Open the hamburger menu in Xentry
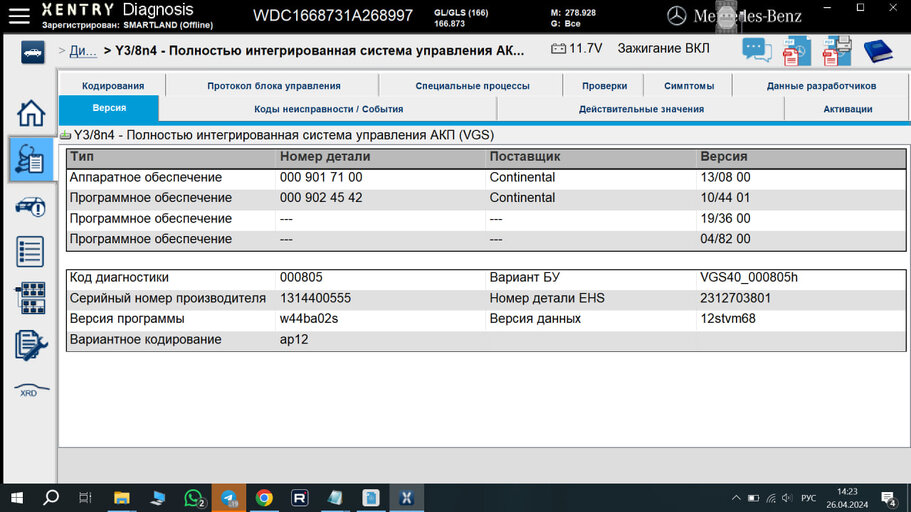 click(19, 16)
